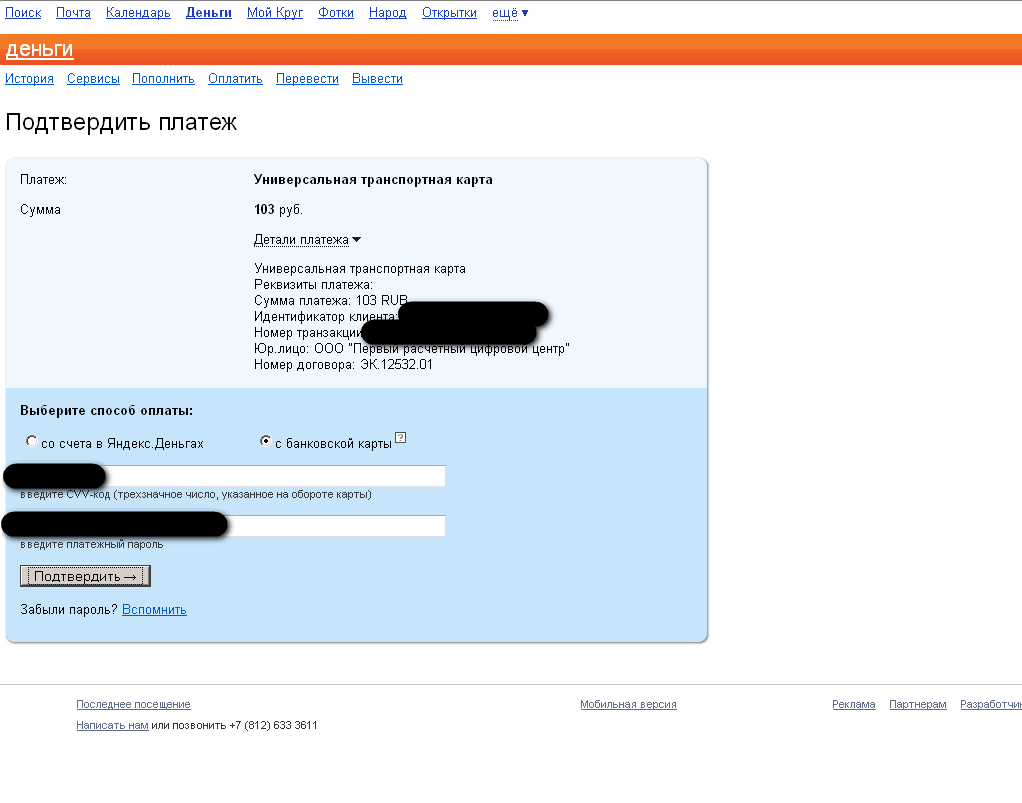Select 'со счета в Яндекс.Деньгах' radio button
This screenshot has width=1022, height=803.
(32, 441)
